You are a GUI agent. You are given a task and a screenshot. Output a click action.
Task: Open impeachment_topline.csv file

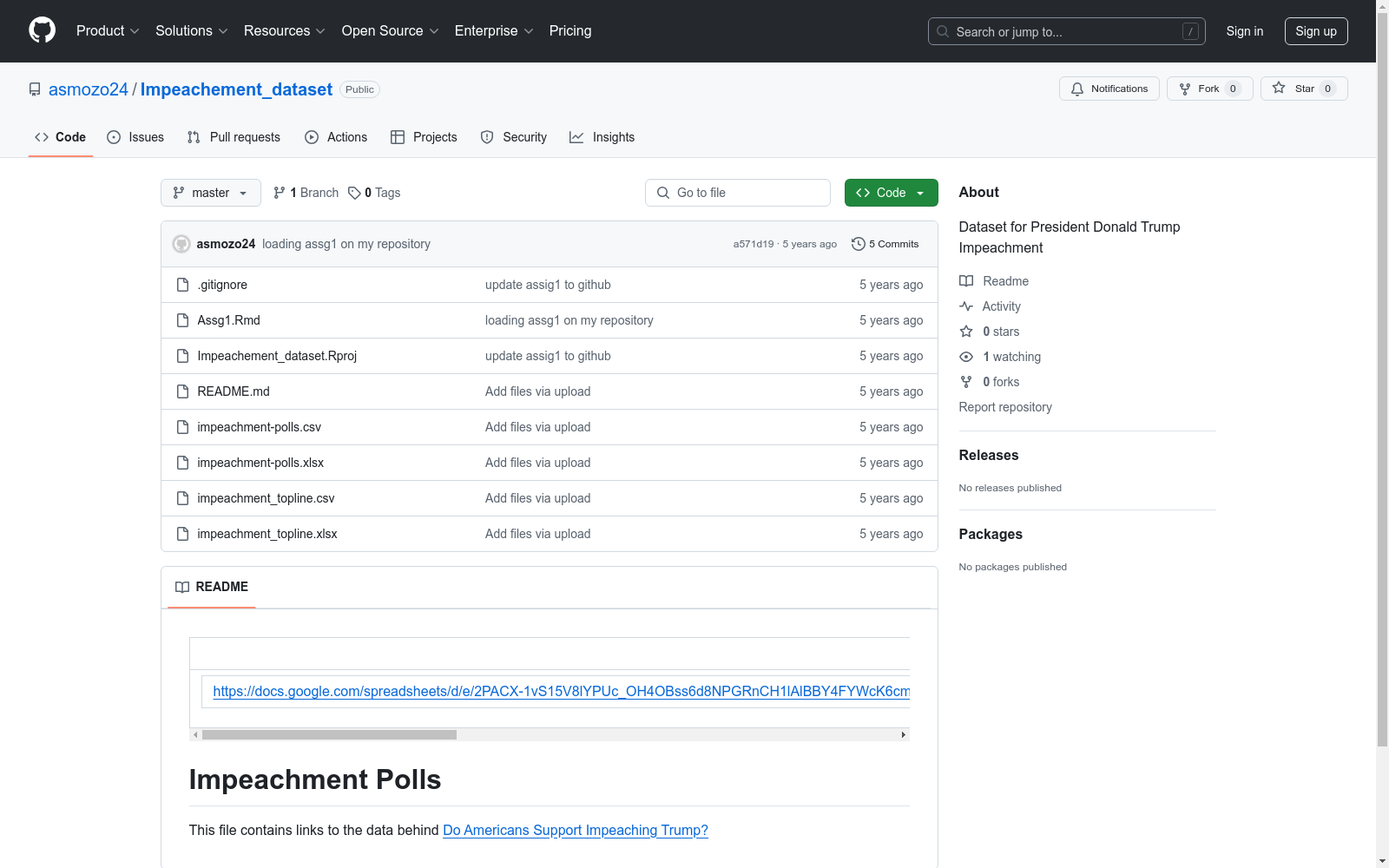(x=266, y=498)
